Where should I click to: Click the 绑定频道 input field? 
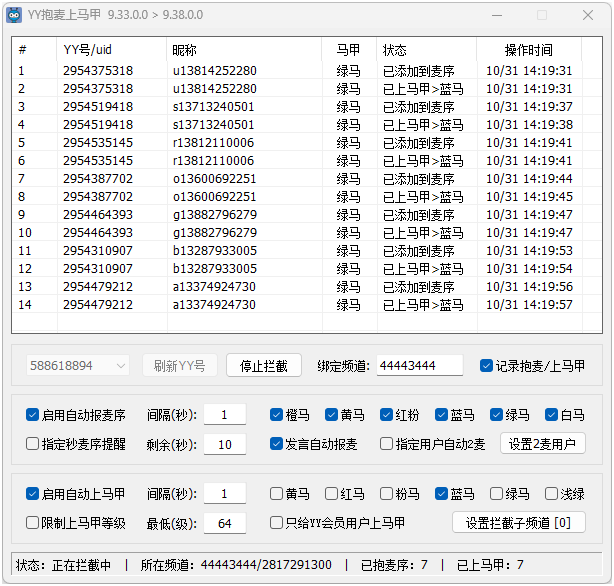point(420,365)
